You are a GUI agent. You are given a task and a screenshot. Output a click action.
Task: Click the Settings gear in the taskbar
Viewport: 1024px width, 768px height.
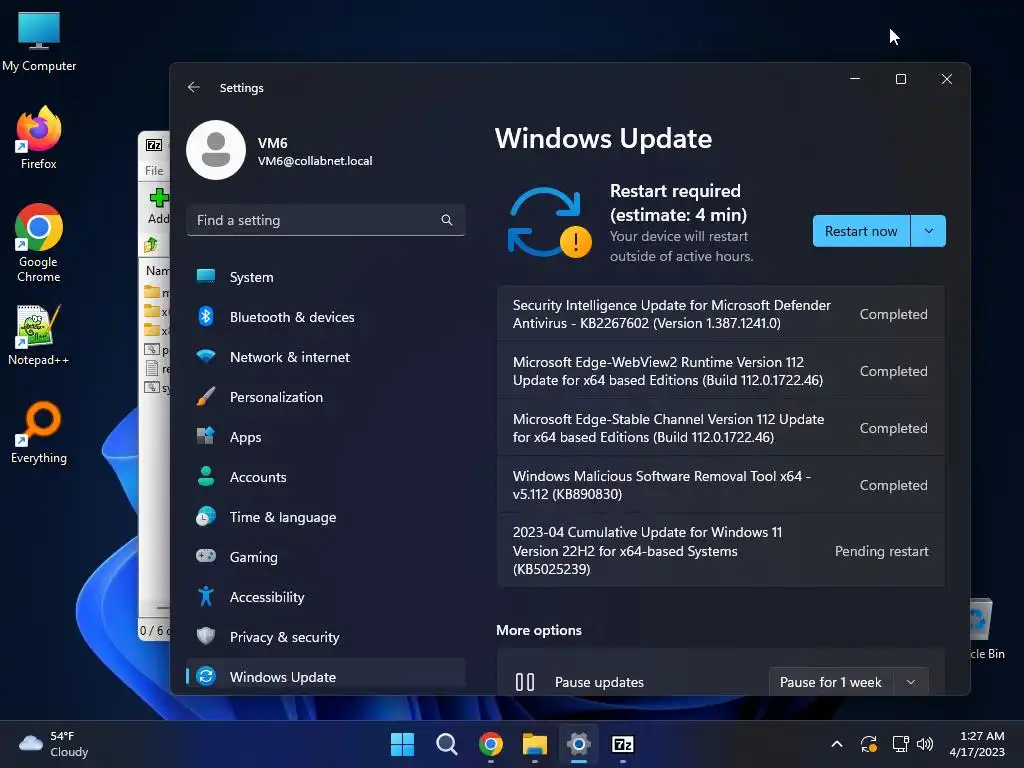(x=579, y=744)
